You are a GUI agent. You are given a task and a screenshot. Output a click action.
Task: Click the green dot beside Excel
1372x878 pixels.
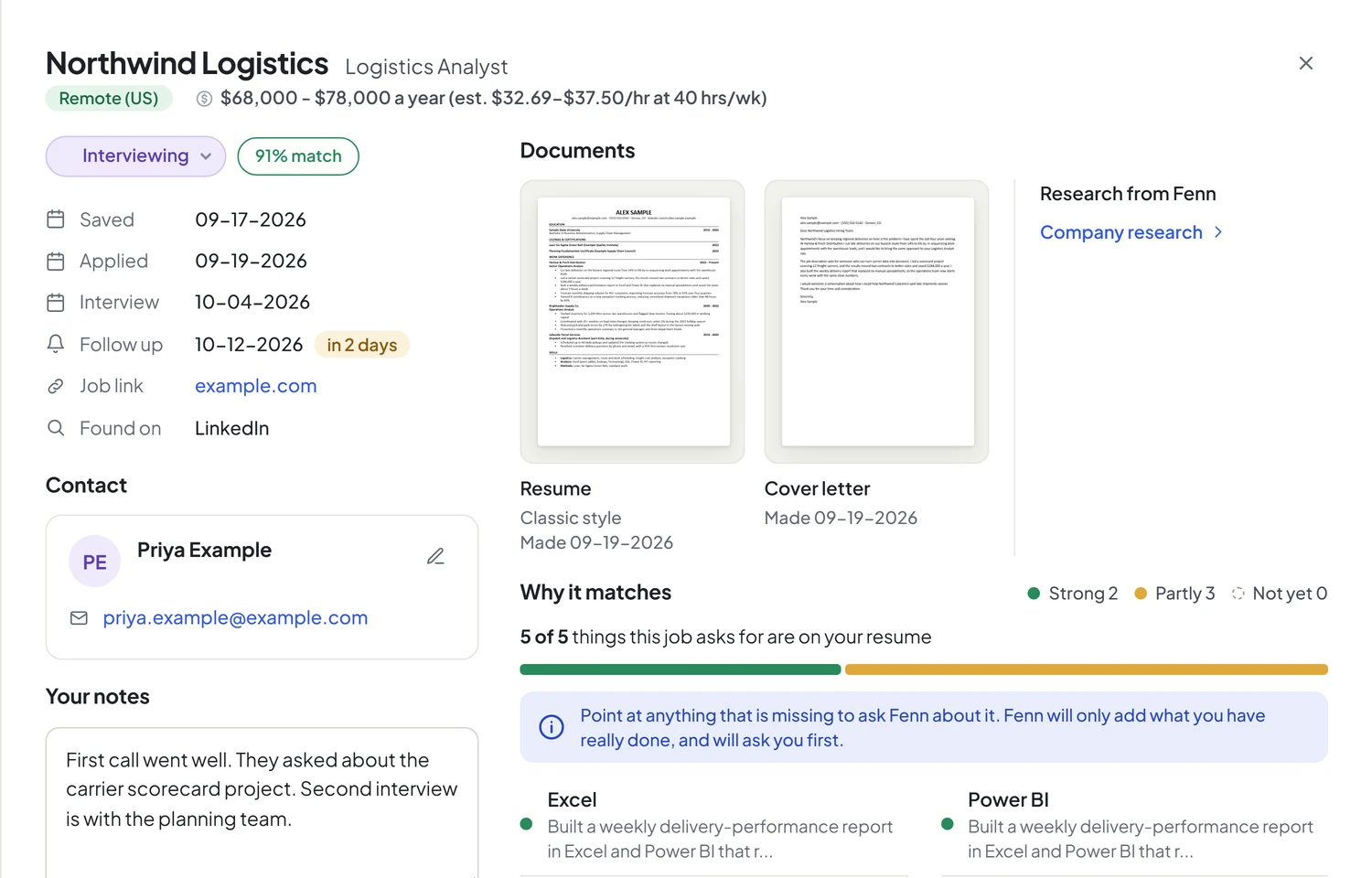point(527,824)
